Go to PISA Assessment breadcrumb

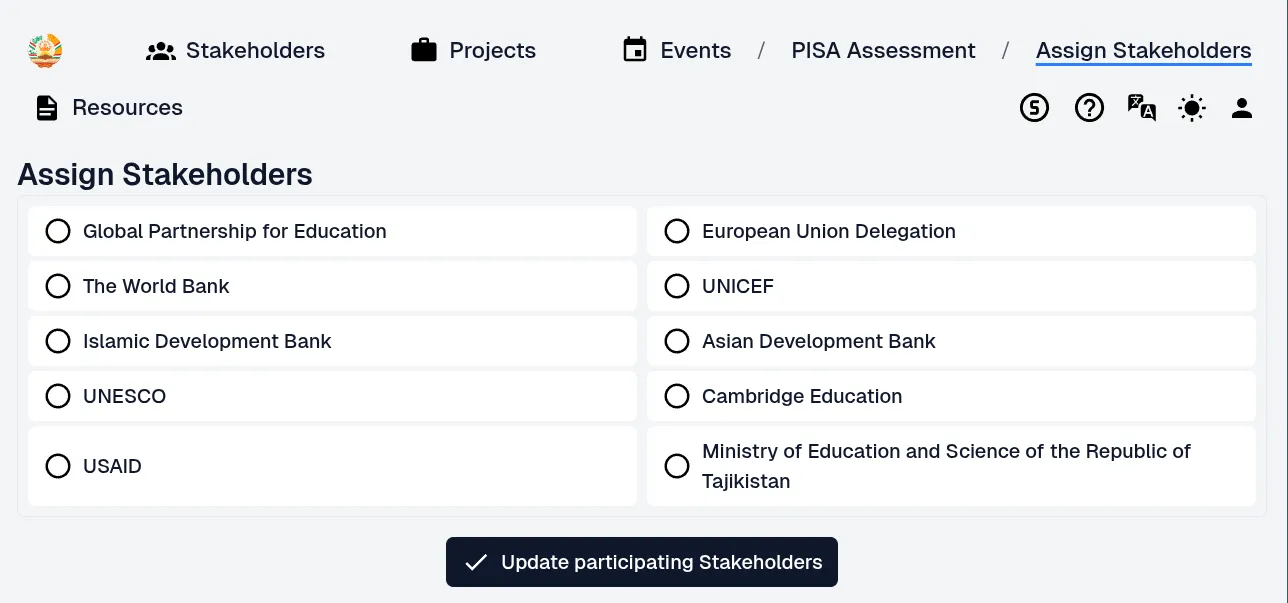tap(883, 50)
